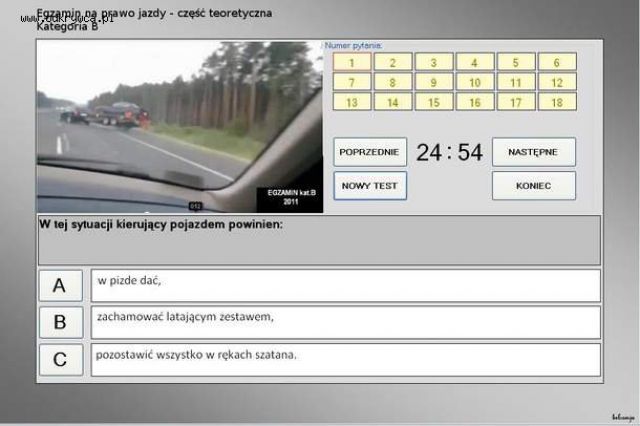Click the 'Numer pytania:' label
640x426 pixels.
pos(353,45)
